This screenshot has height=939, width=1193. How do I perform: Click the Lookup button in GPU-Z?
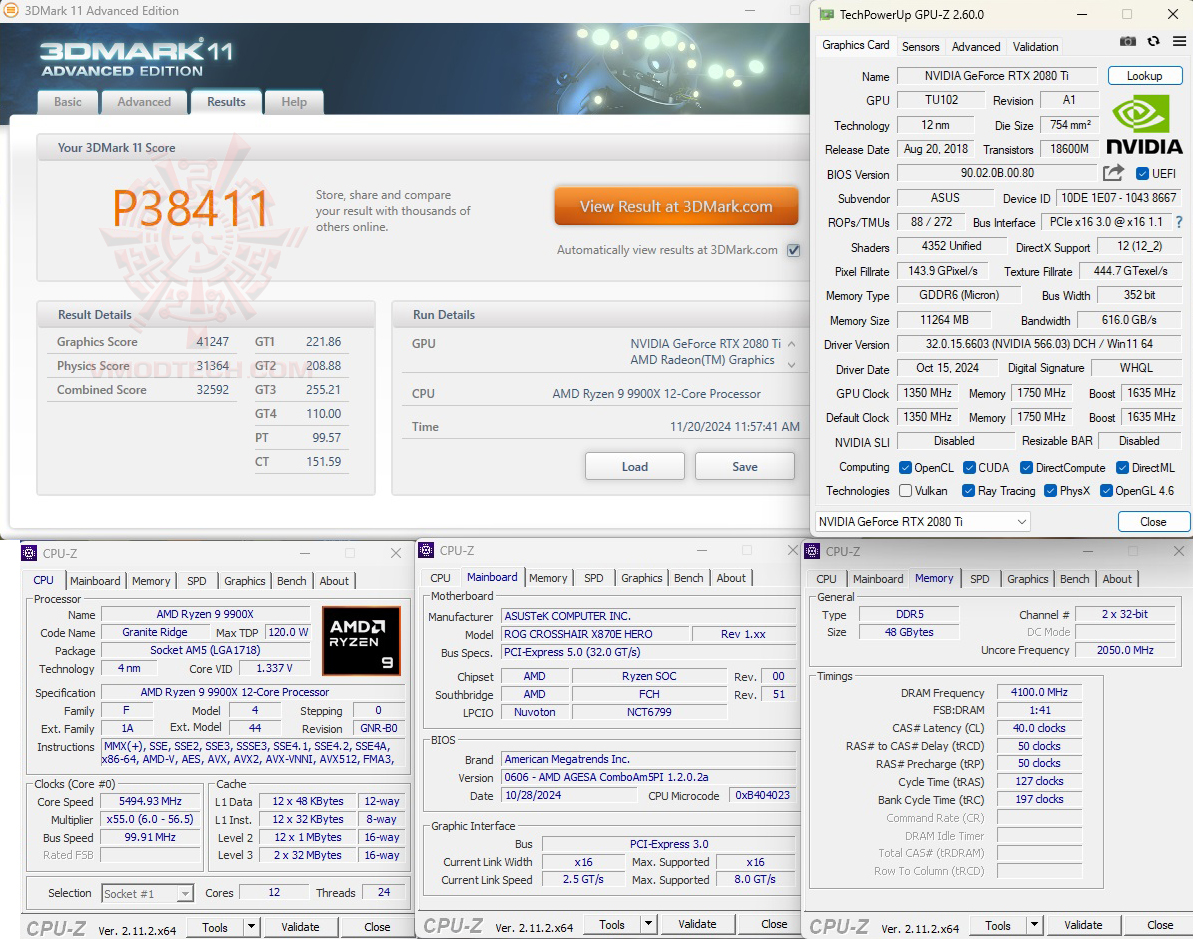pyautogui.click(x=1144, y=75)
